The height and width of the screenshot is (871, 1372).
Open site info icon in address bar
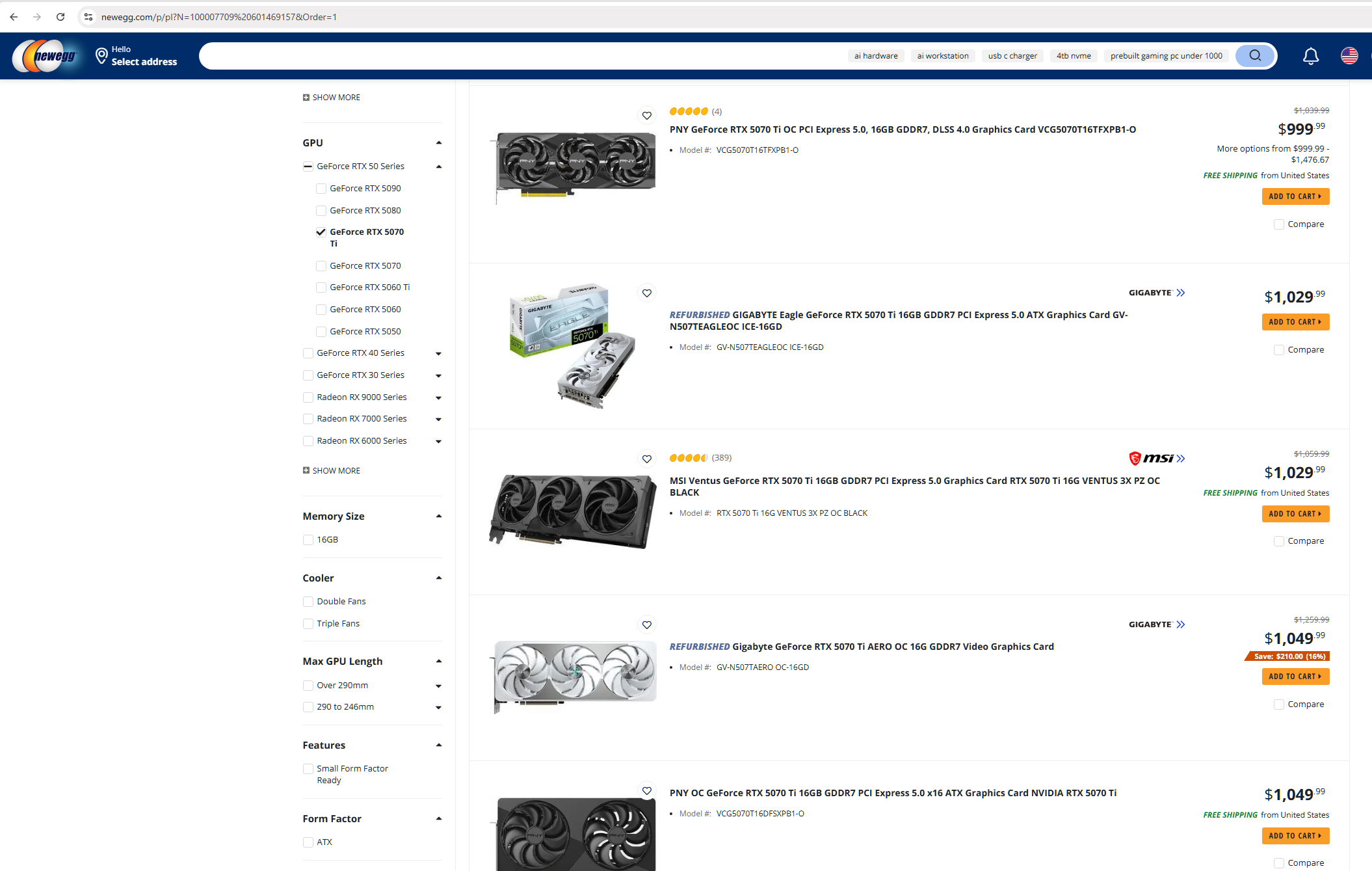pos(88,17)
